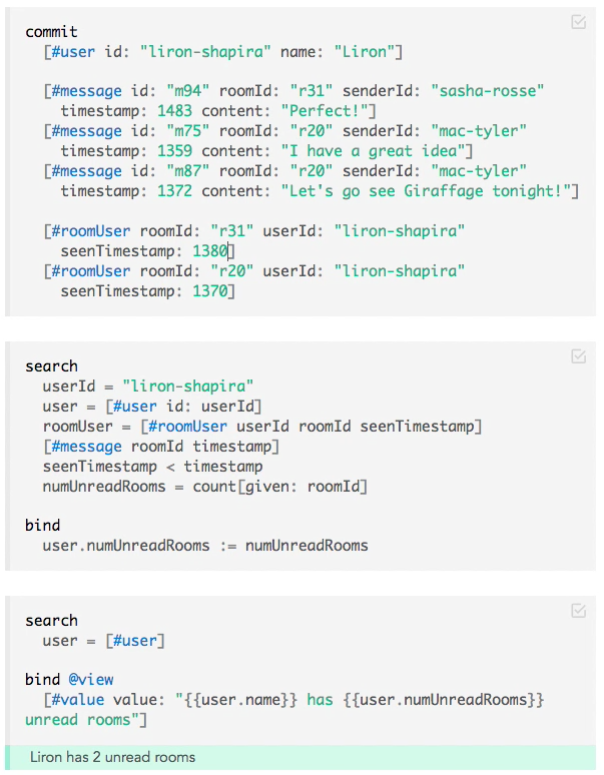Toggle the checkbox on the bind @view block
The height and width of the screenshot is (775, 604).
(x=578, y=610)
